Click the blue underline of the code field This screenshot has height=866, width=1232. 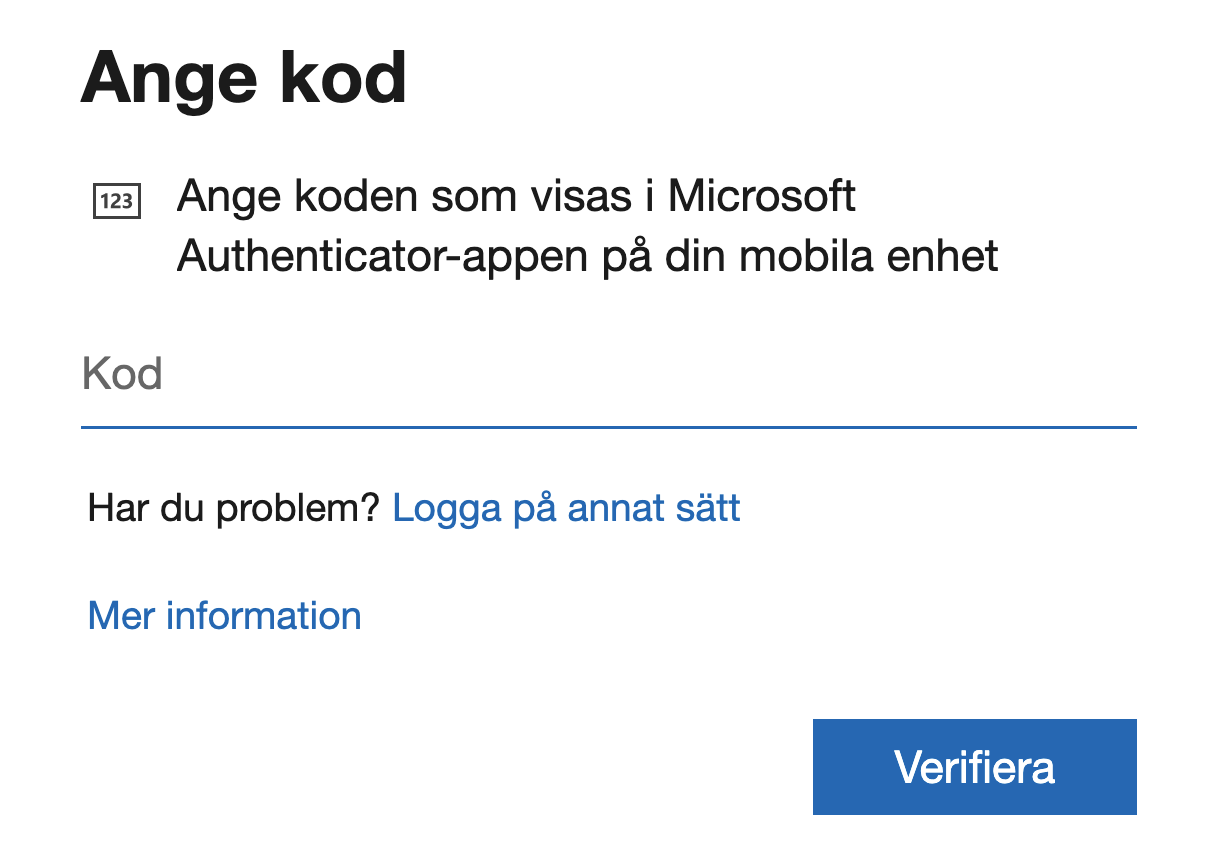click(608, 427)
